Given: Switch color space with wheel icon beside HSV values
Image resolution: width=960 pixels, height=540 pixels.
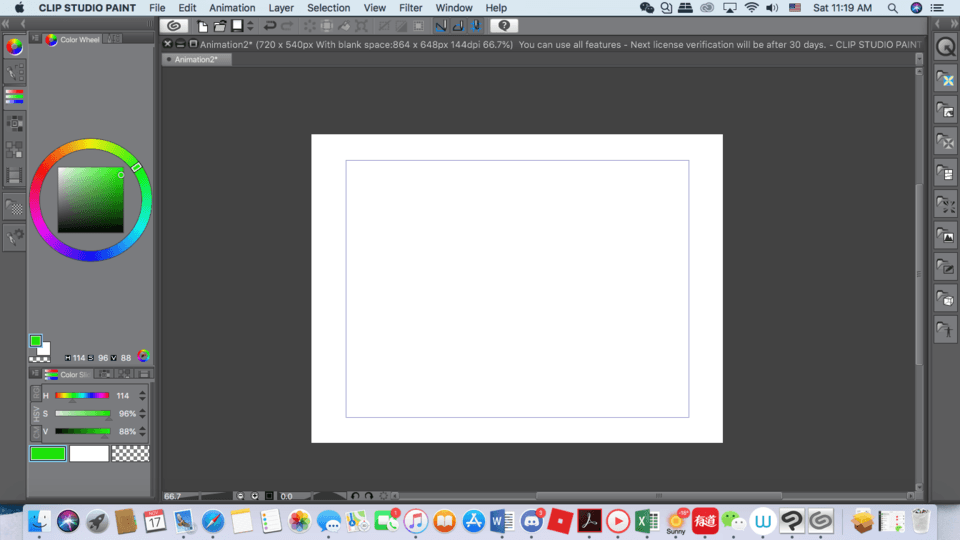Looking at the screenshot, I should click(143, 357).
